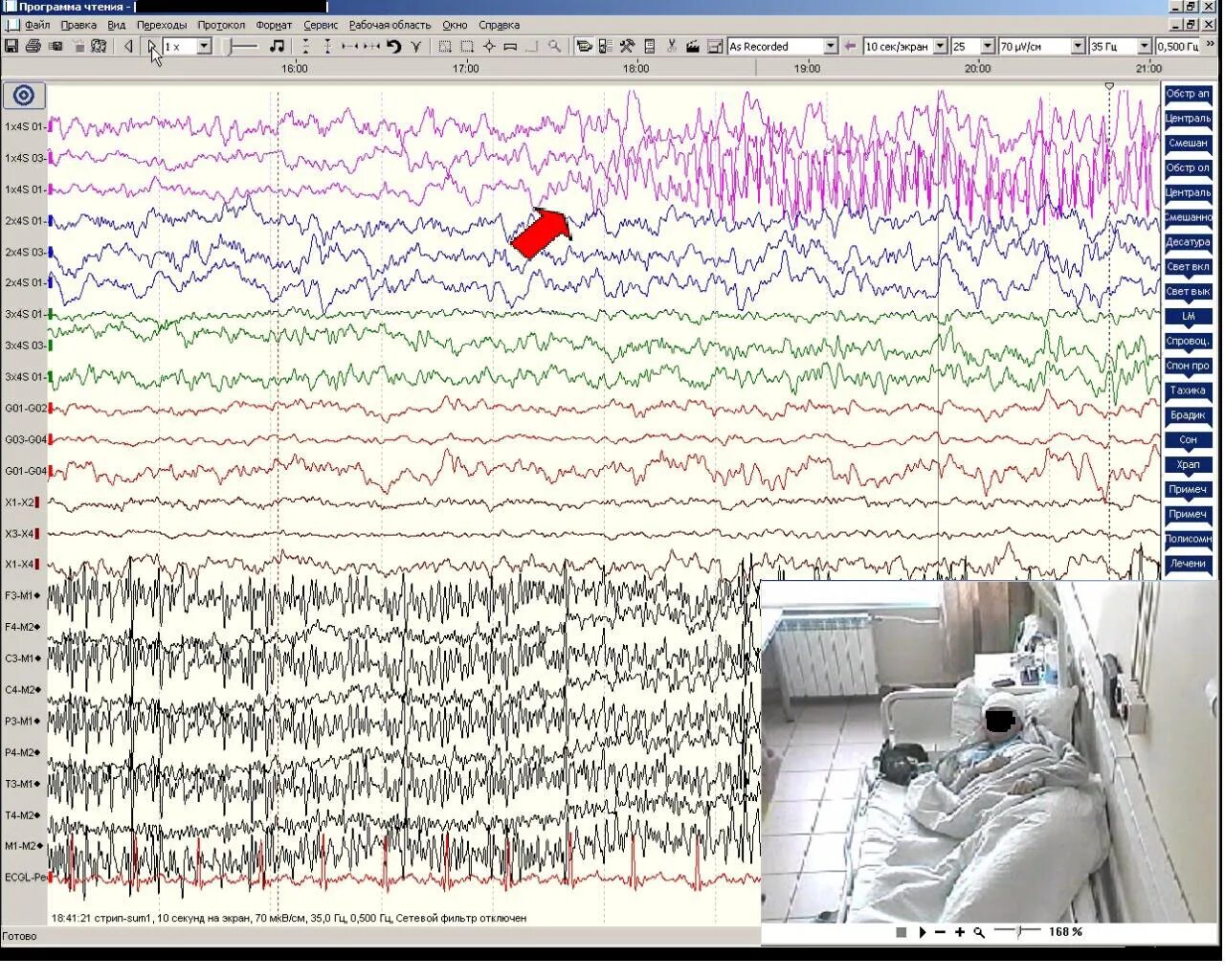Image resolution: width=1225 pixels, height=980 pixels.
Task: Click the Save floppy disk icon
Action: point(11,46)
